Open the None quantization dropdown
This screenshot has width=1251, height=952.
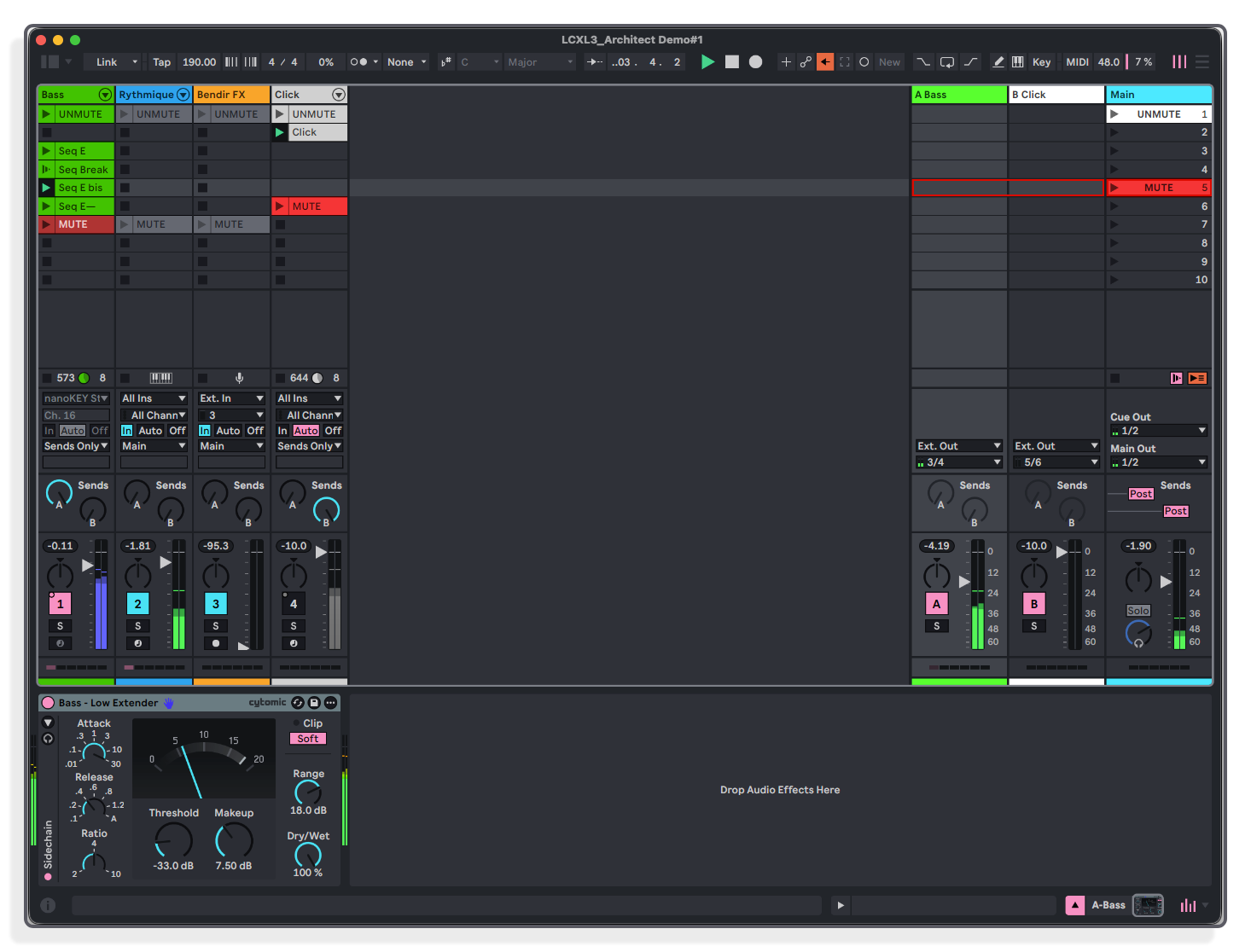(406, 61)
